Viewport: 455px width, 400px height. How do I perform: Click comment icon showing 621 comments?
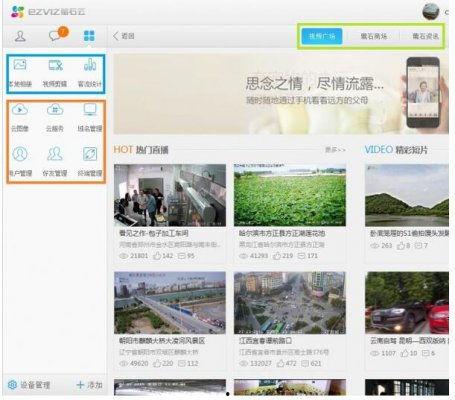306,363
